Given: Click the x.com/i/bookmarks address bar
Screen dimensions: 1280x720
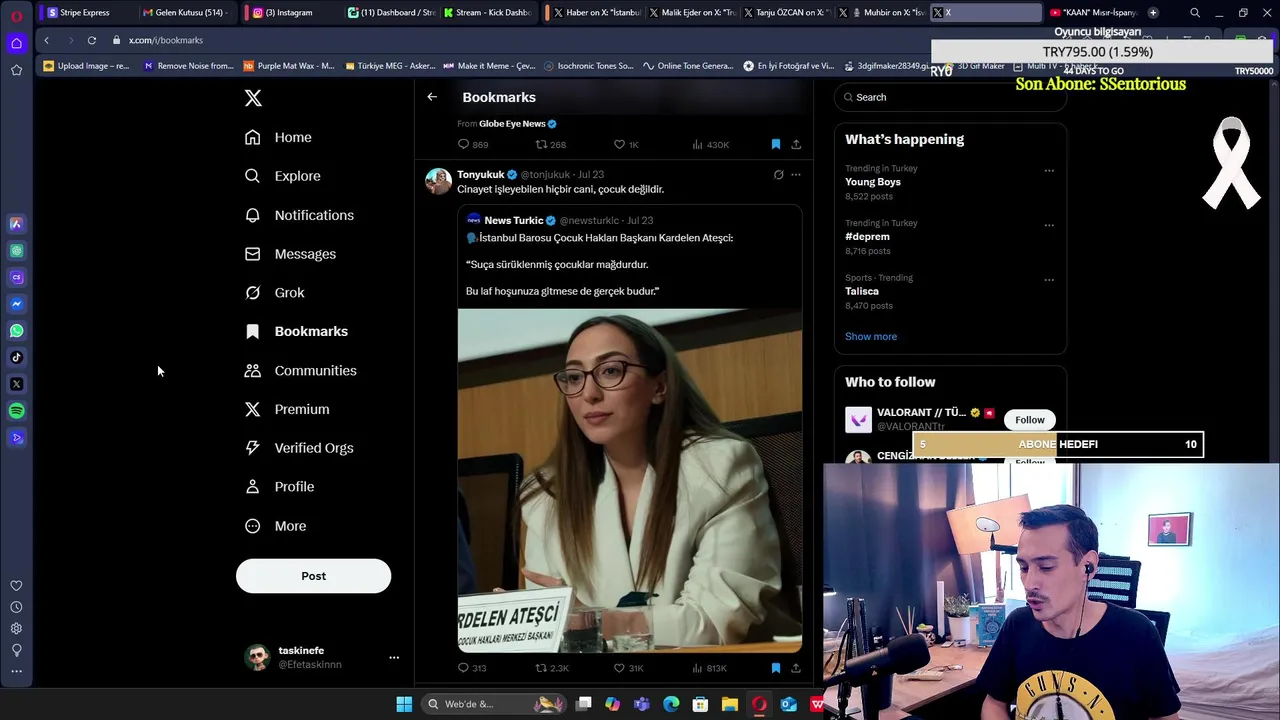Looking at the screenshot, I should click(x=166, y=40).
